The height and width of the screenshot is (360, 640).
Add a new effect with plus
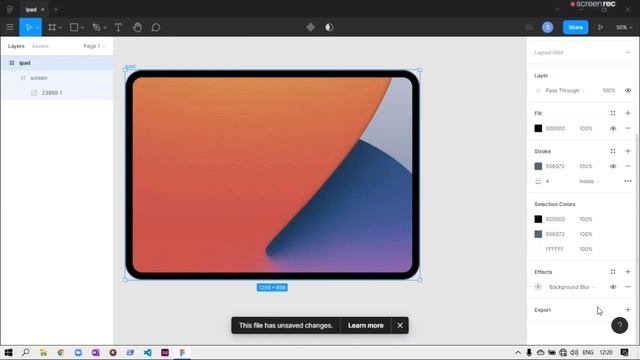(628, 272)
